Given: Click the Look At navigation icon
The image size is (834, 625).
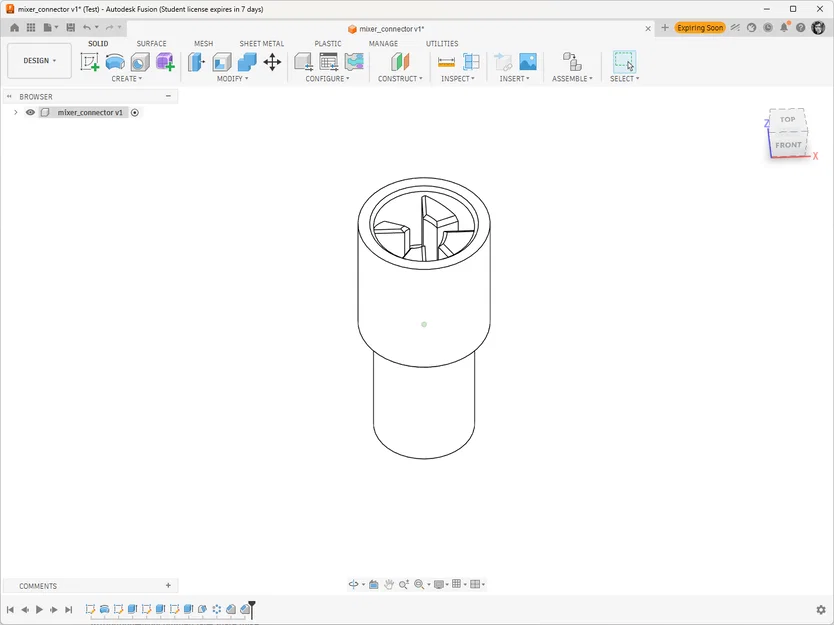Looking at the screenshot, I should 373,585.
